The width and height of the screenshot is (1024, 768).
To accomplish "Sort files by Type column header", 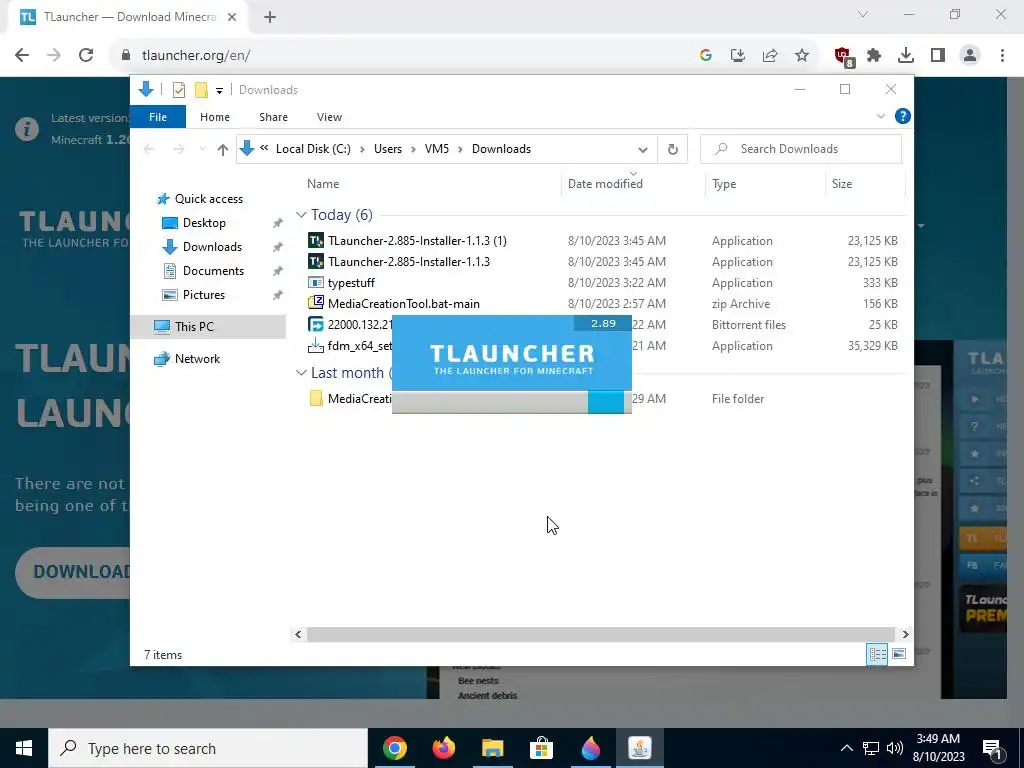I will (x=765, y=184).
